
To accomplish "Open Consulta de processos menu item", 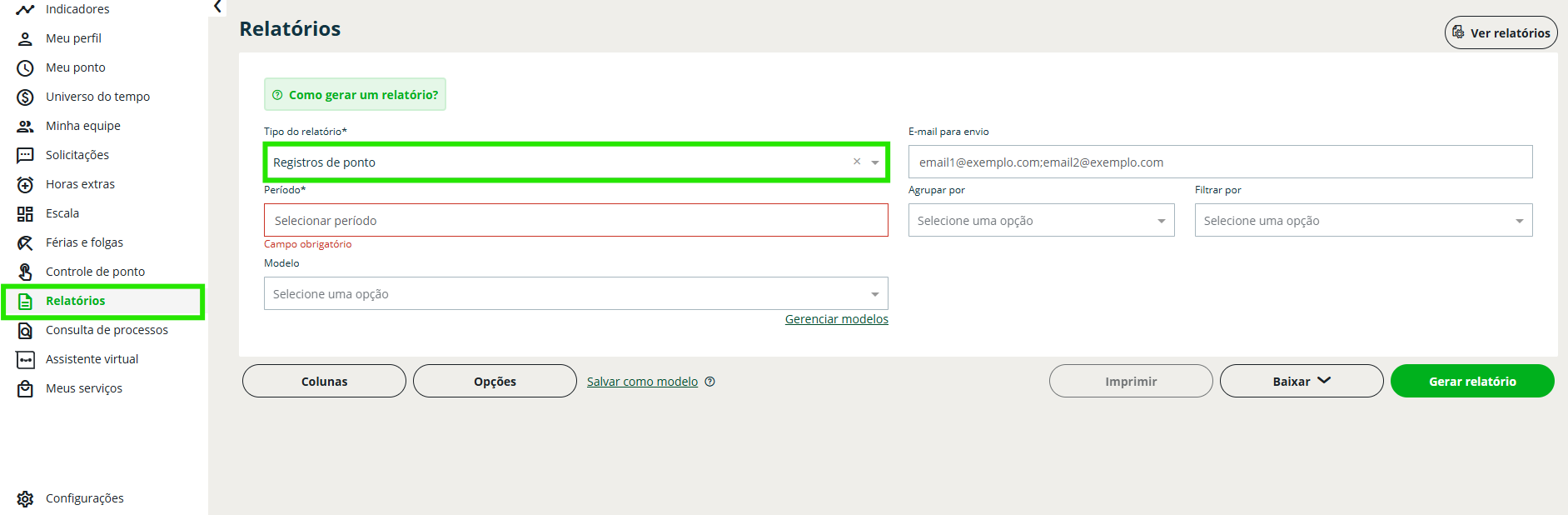I will click(x=107, y=330).
